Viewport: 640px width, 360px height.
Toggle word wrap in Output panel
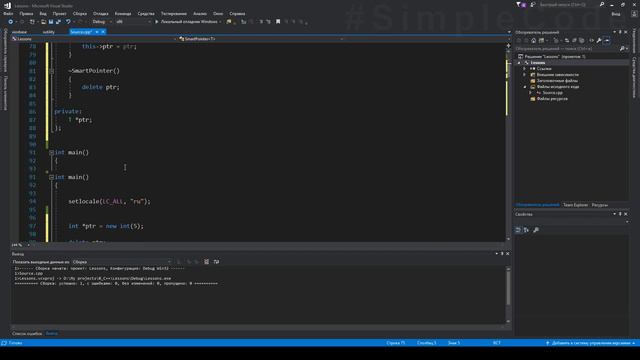[x=216, y=262]
